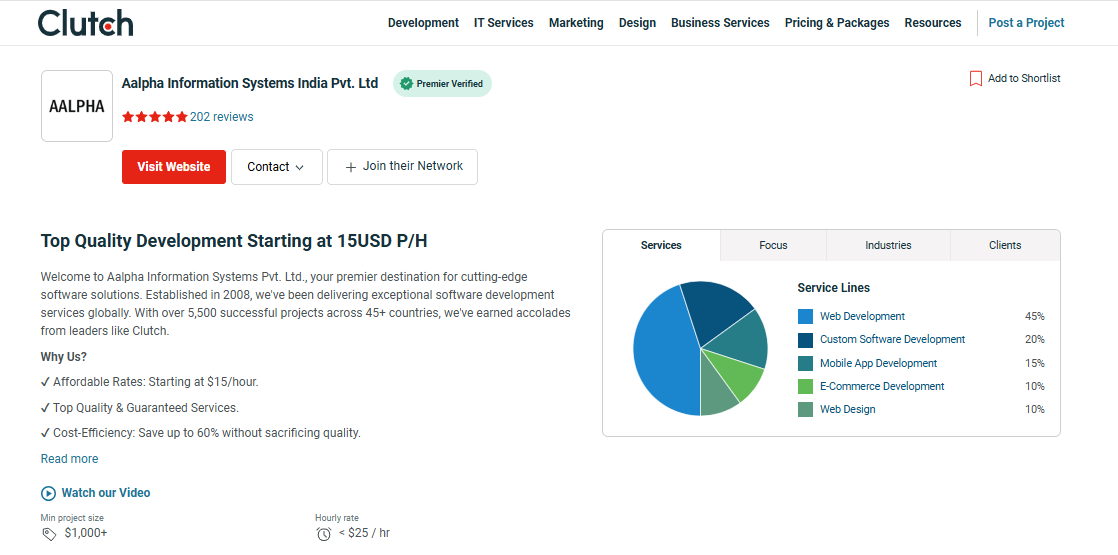Image resolution: width=1118 pixels, height=555 pixels.
Task: Click the plus icon on Join their Network
Action: pyautogui.click(x=350, y=167)
